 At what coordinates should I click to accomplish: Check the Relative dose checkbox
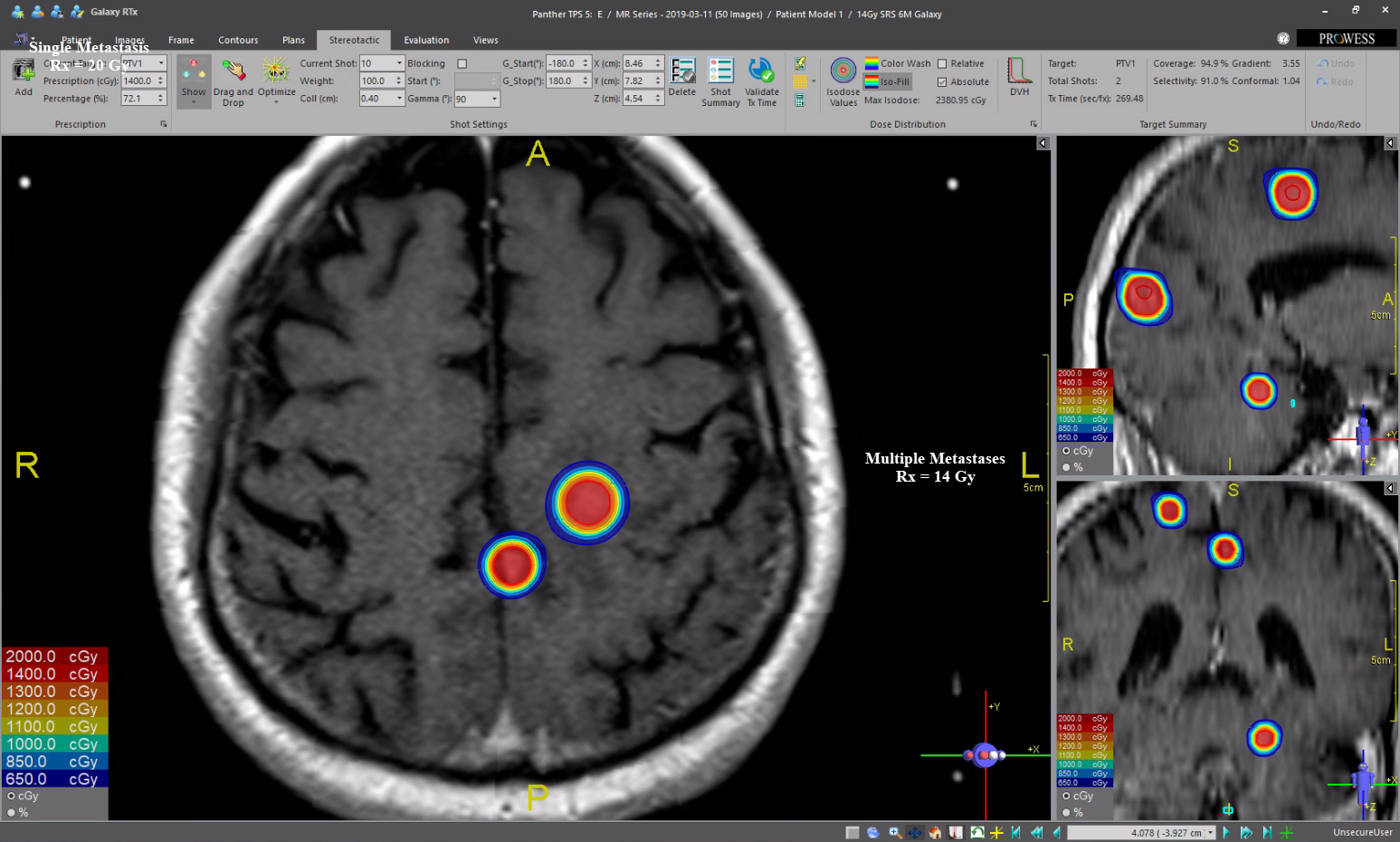coord(942,64)
